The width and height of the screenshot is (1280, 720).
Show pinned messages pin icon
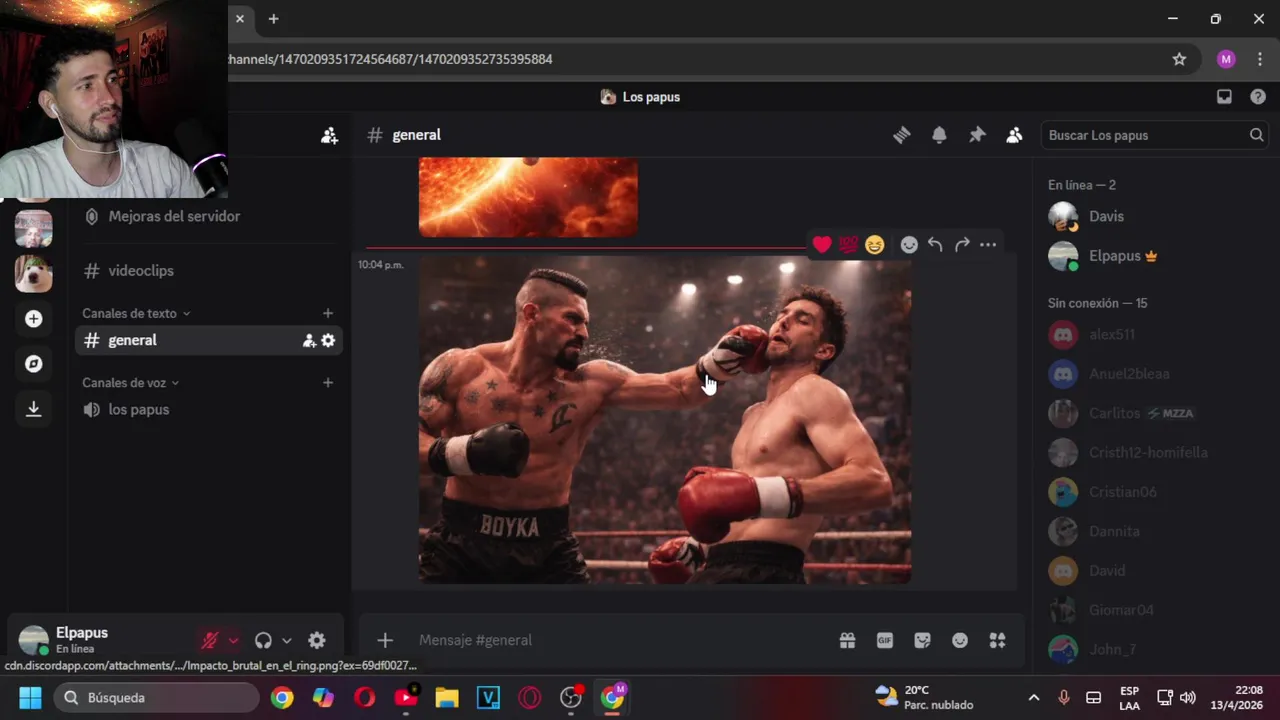pos(977,135)
